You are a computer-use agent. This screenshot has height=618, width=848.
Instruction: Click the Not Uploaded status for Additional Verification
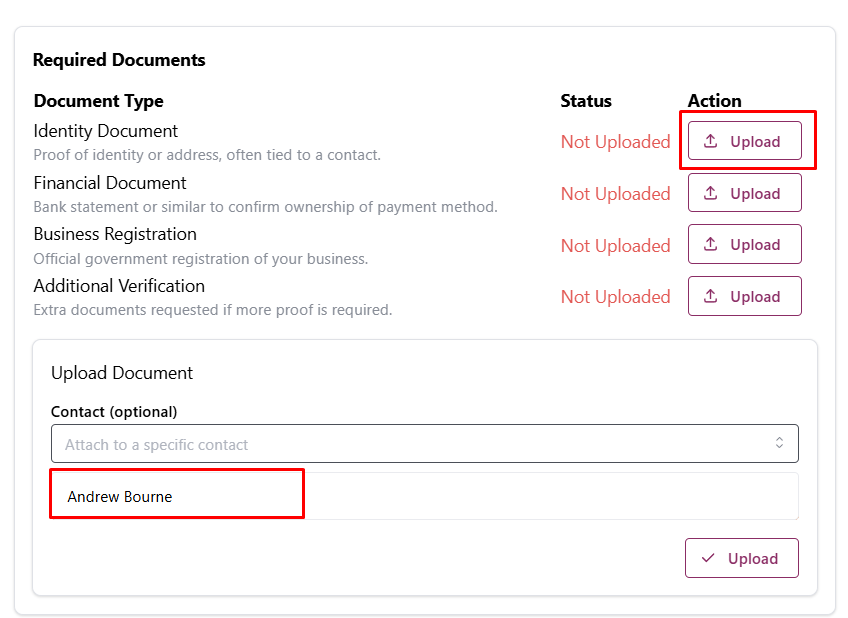[615, 297]
